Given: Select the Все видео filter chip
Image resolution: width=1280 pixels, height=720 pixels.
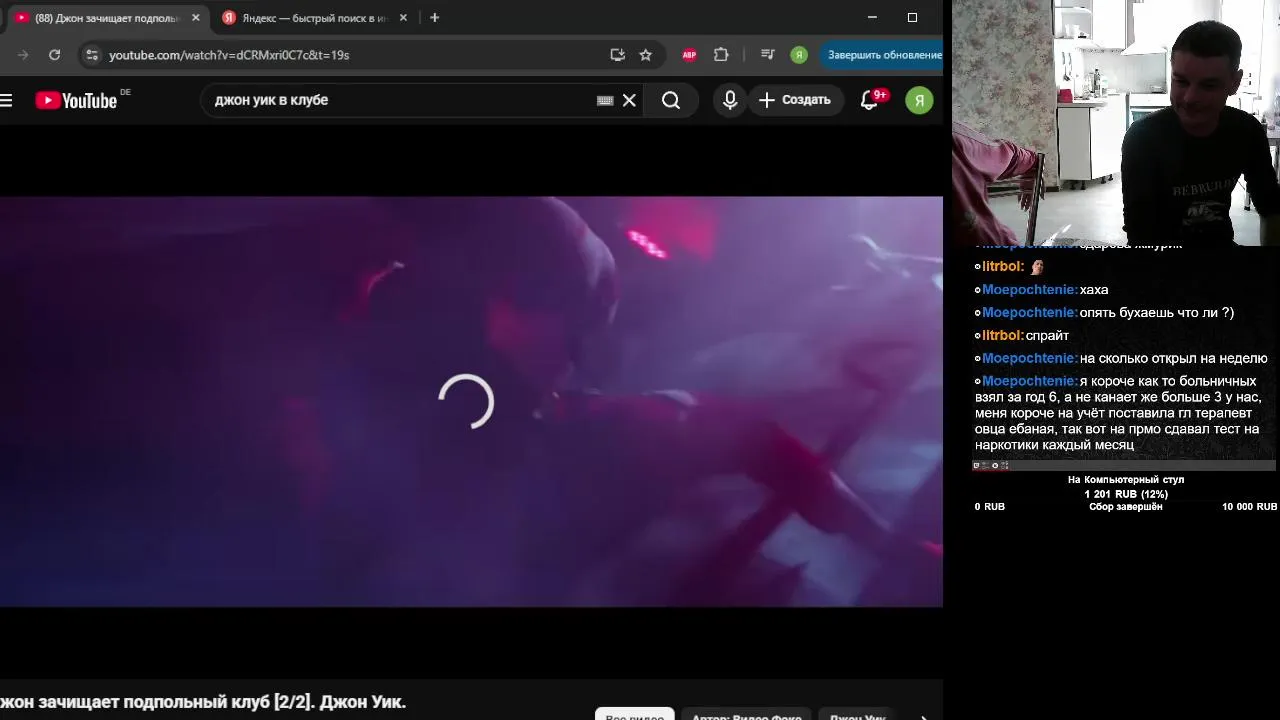Looking at the screenshot, I should click(634, 716).
